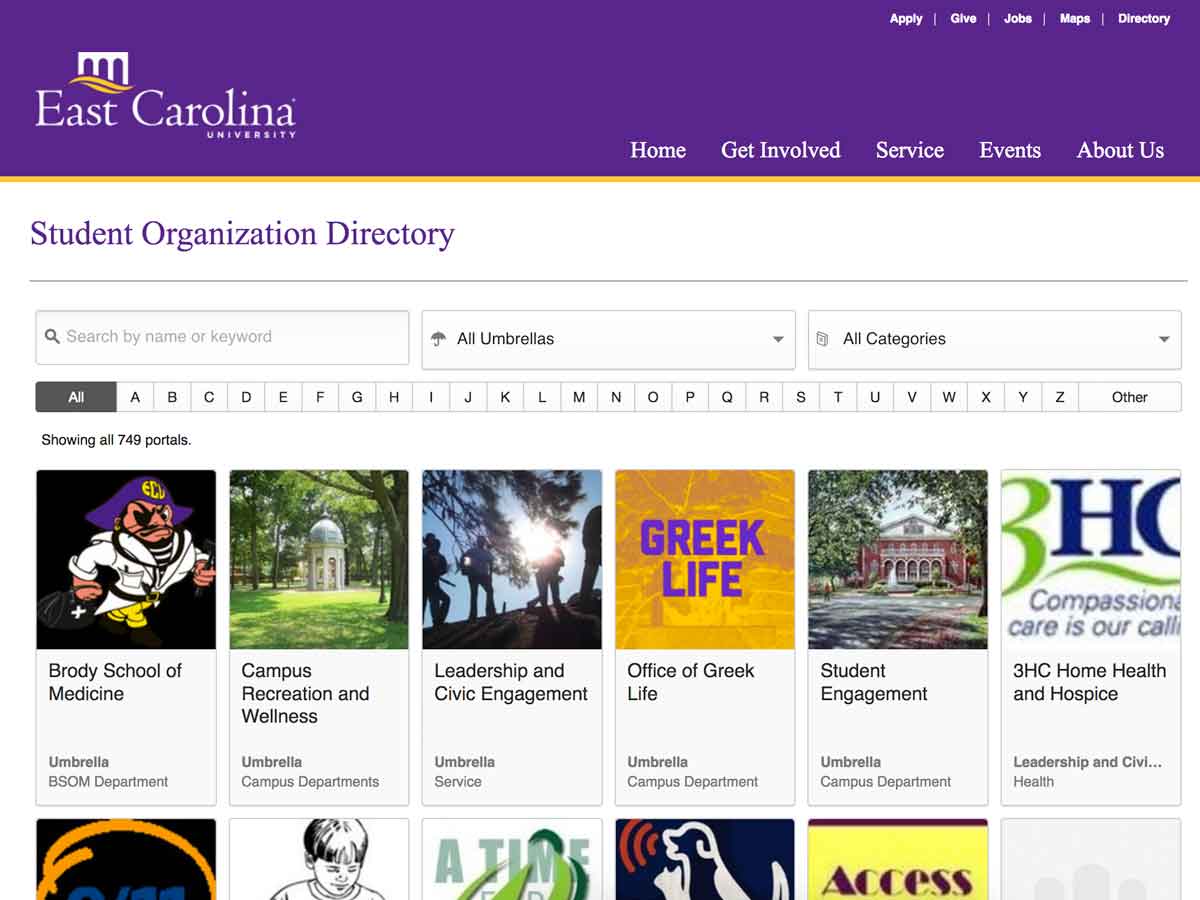The width and height of the screenshot is (1200, 900).
Task: Open the Get Involved menu
Action: [x=781, y=150]
